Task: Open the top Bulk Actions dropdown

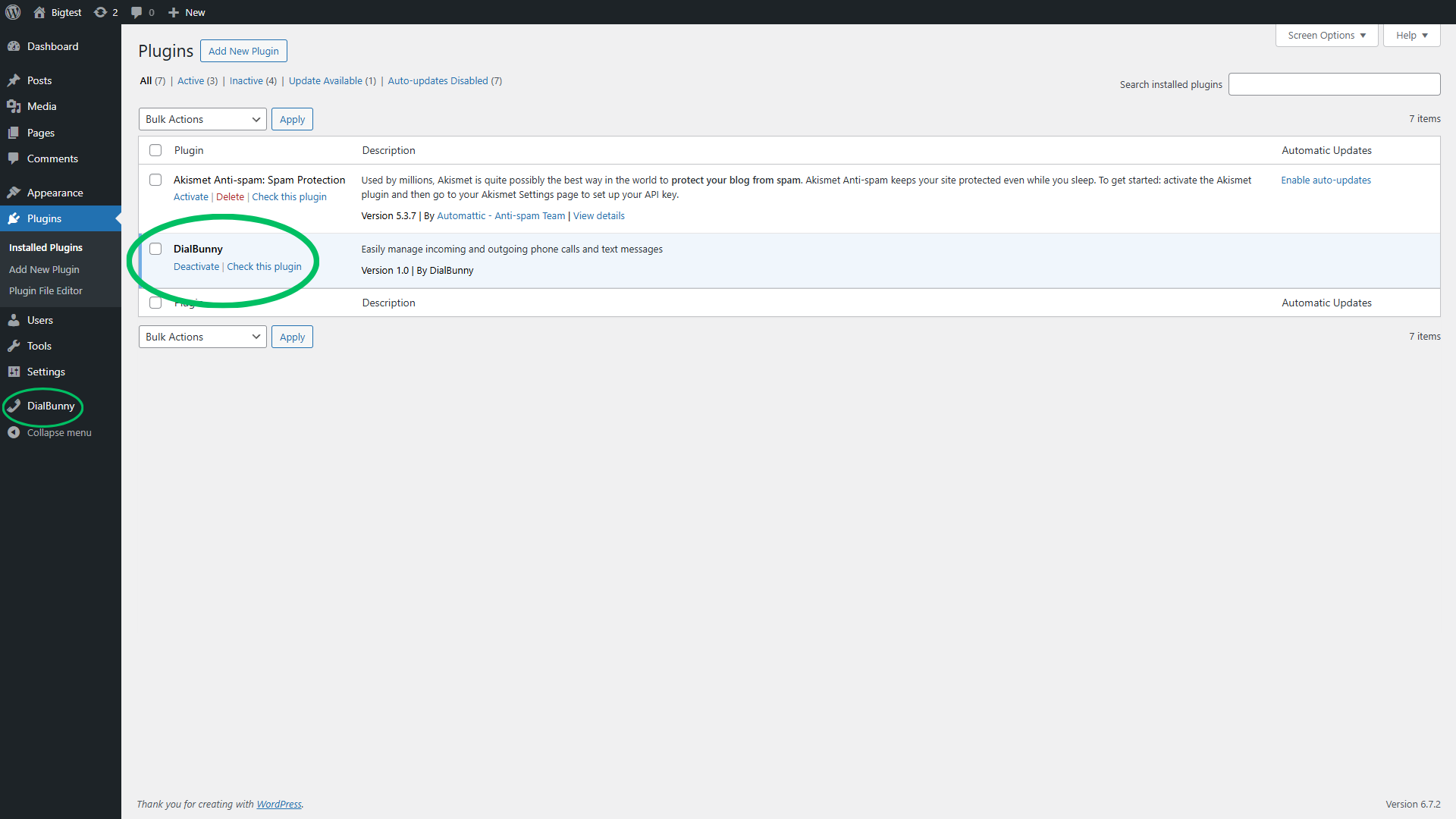Action: (202, 119)
